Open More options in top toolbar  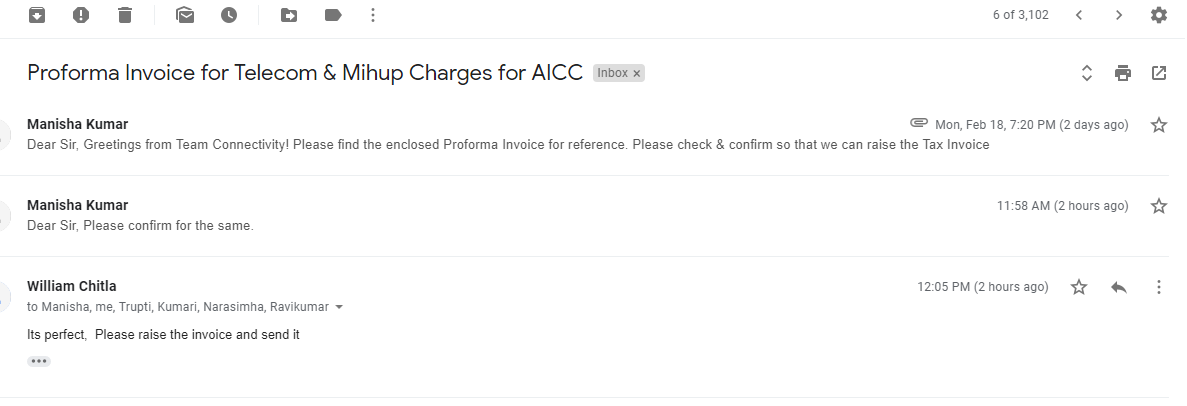coord(373,15)
